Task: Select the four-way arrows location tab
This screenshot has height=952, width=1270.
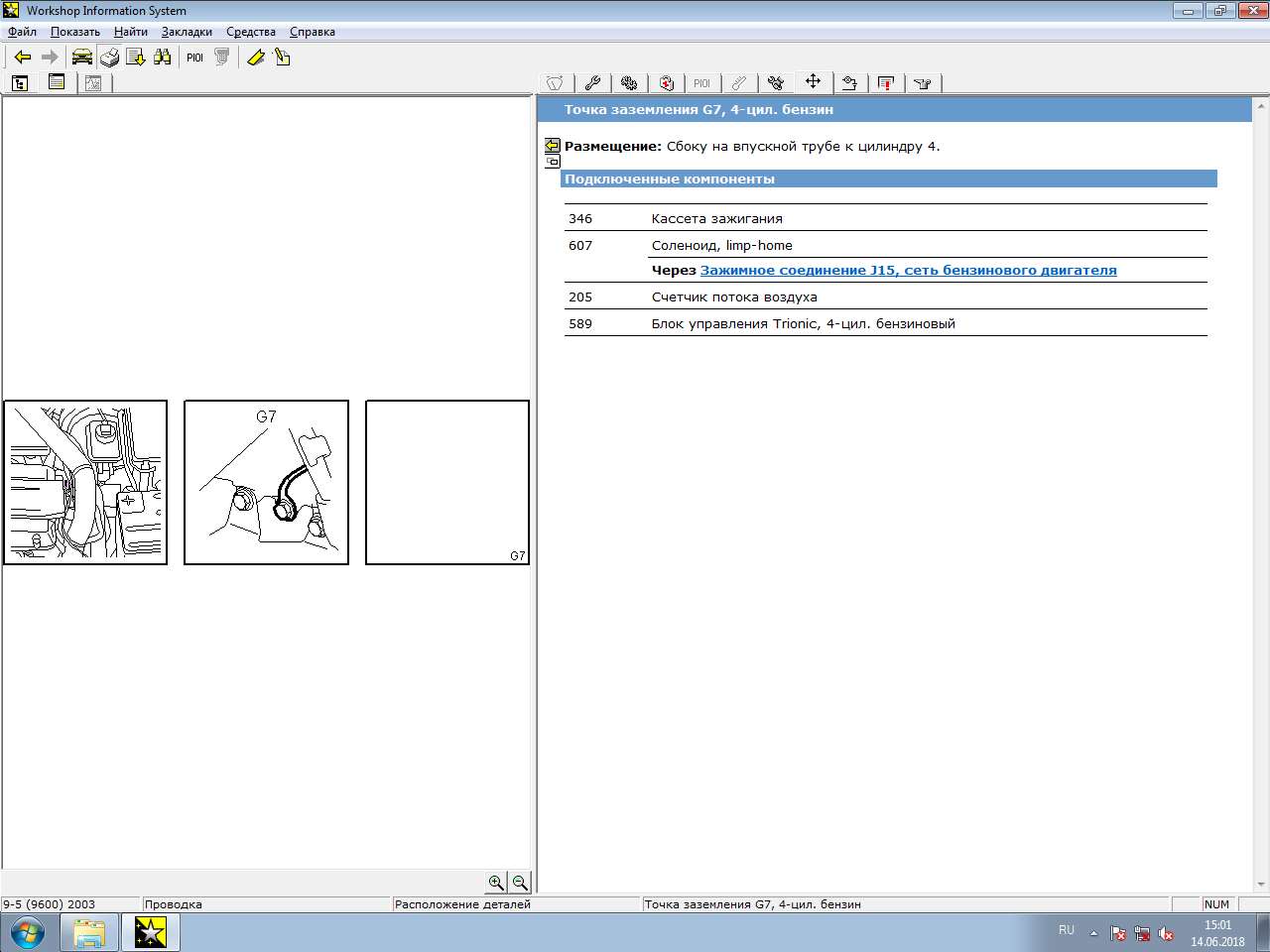Action: tap(813, 82)
